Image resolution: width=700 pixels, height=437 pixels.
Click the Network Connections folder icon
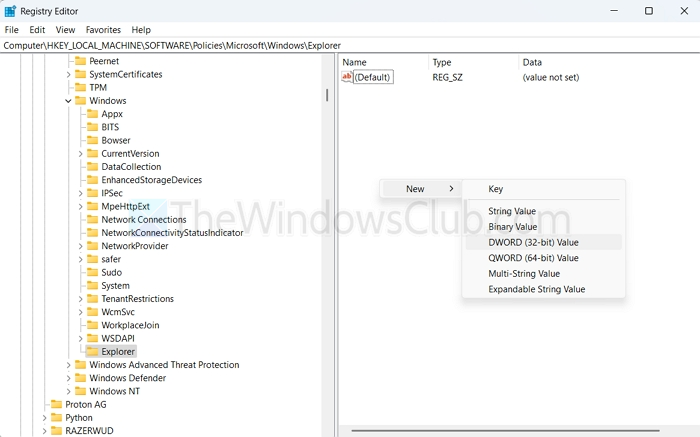[92, 219]
